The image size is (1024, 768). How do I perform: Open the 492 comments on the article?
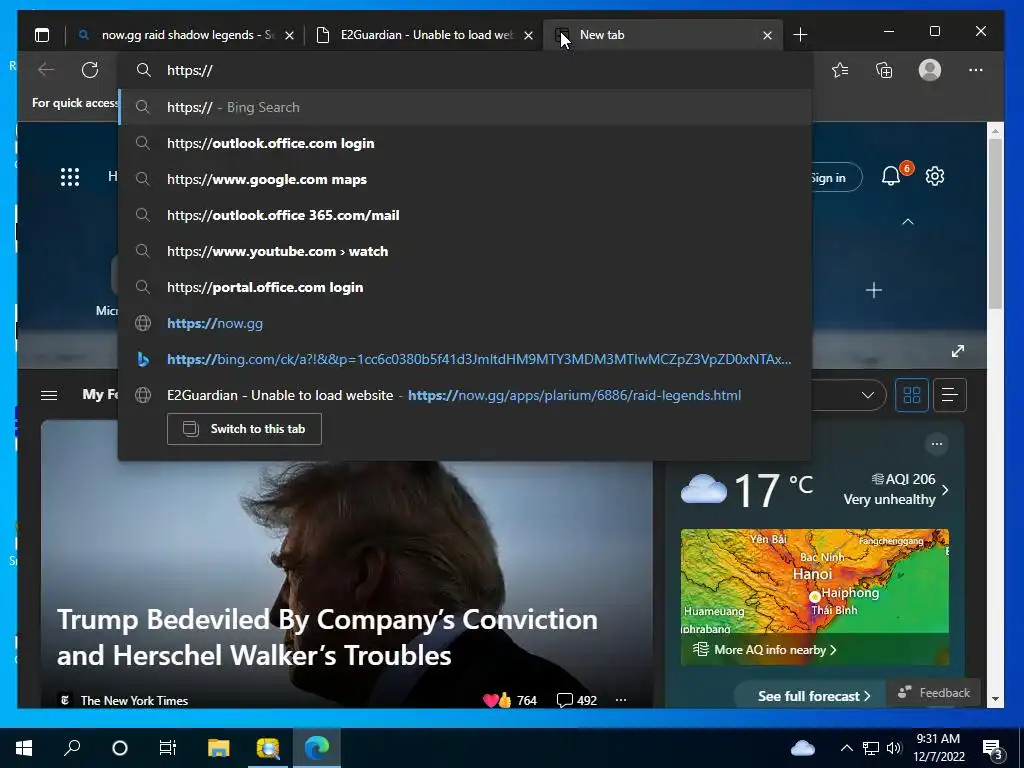click(x=577, y=700)
